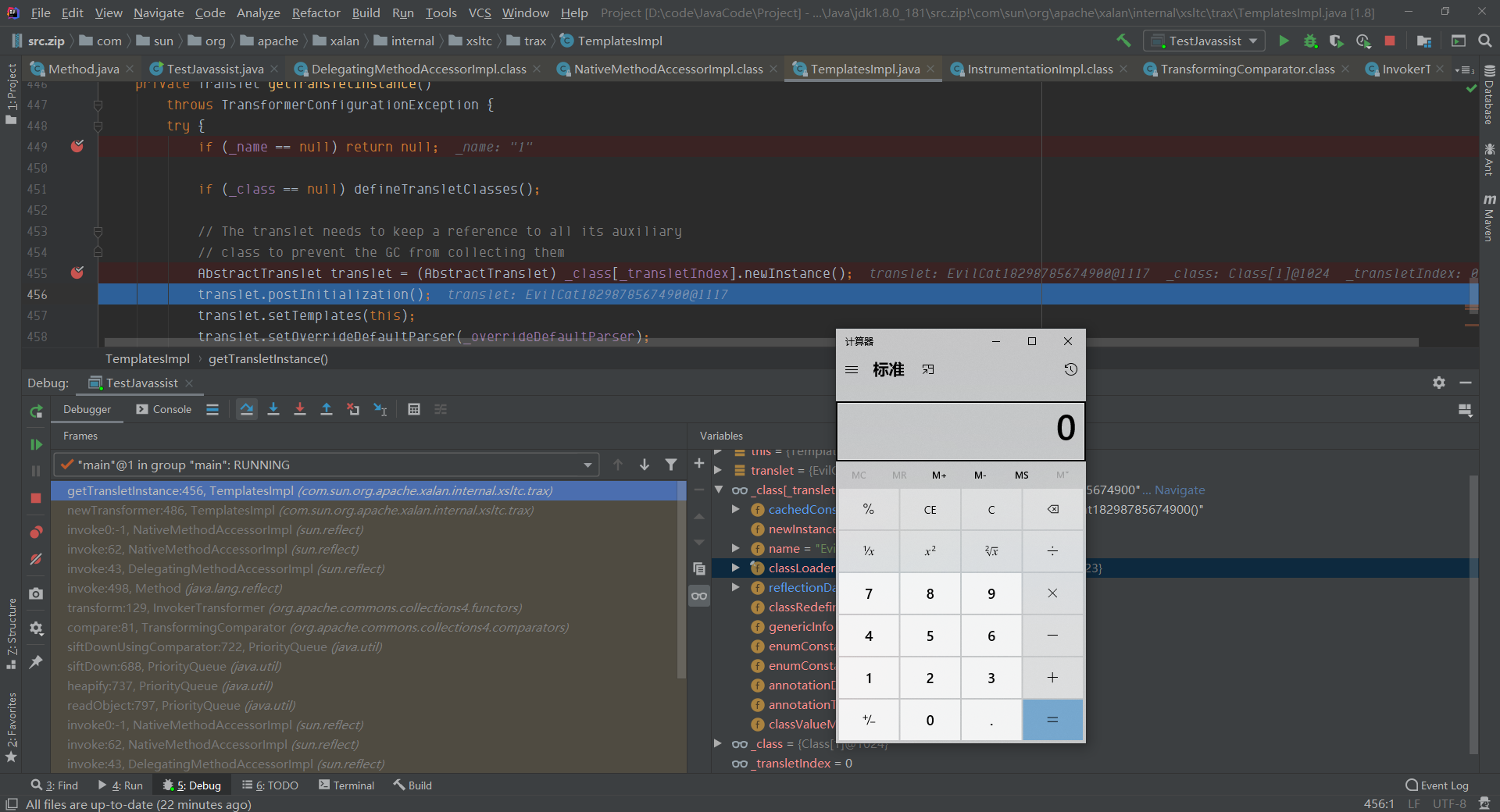1500x812 pixels.
Task: Open View Breakpoints dialog icon
Action: pyautogui.click(x=36, y=532)
